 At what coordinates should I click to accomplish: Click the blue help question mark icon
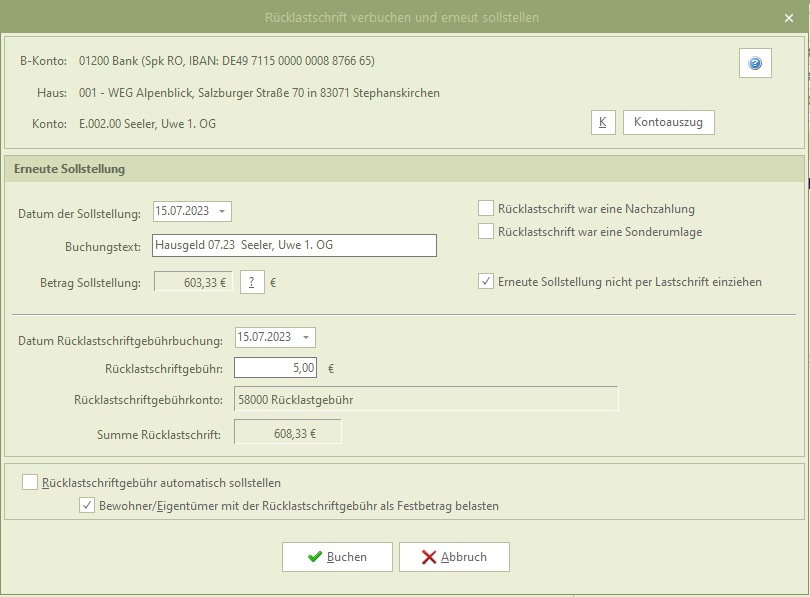[x=755, y=63]
